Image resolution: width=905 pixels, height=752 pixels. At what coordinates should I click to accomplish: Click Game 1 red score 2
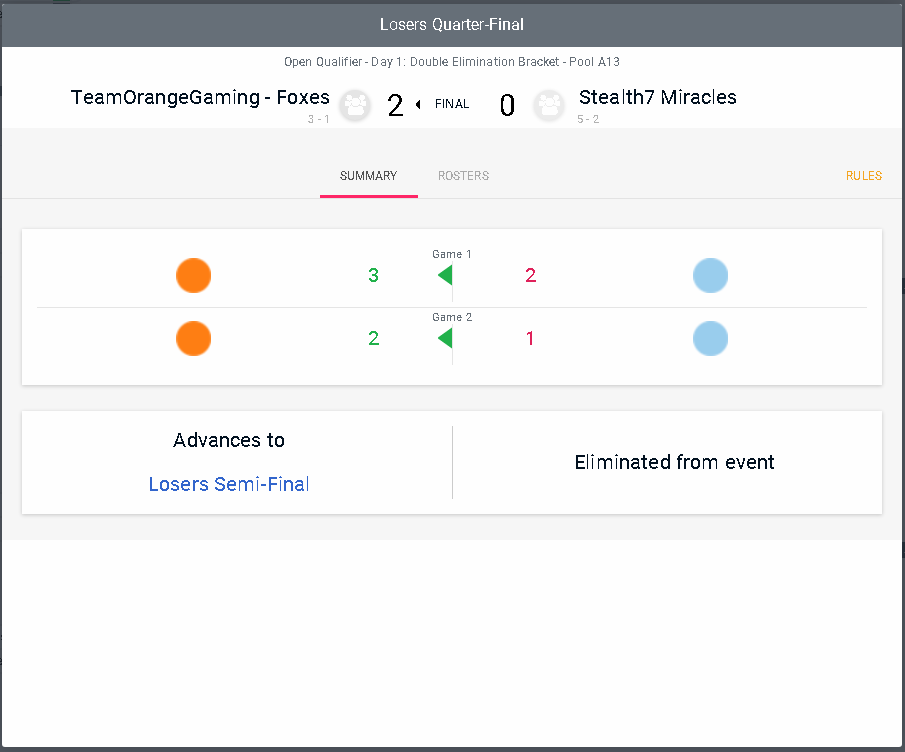click(x=530, y=275)
